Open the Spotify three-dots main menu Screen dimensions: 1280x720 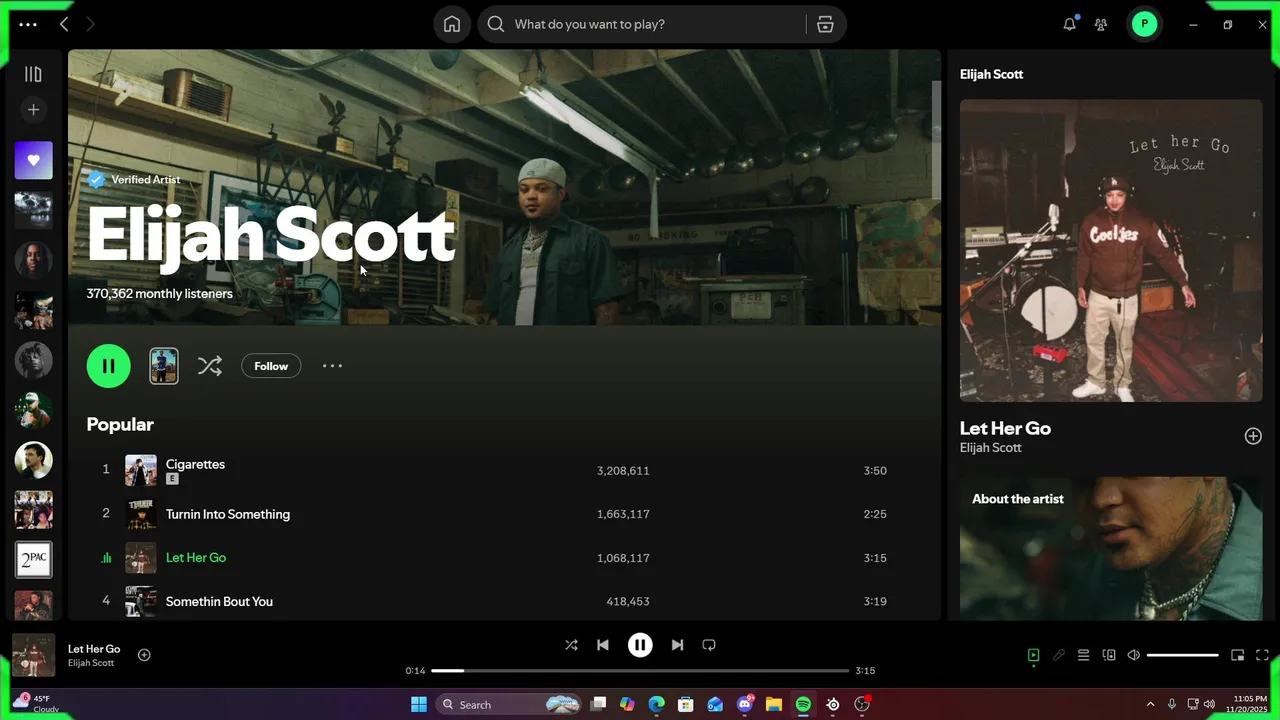[x=28, y=24]
